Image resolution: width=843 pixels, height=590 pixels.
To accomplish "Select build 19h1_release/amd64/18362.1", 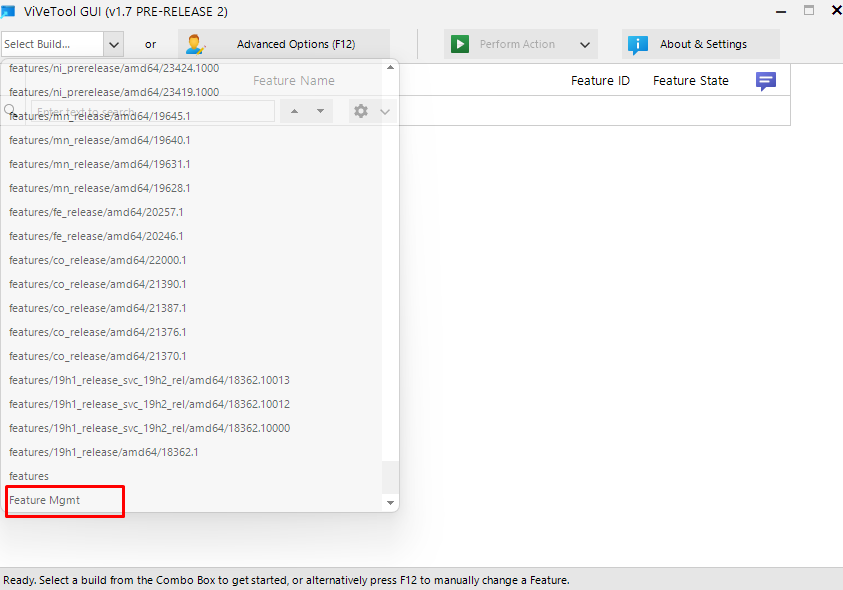I will 104,452.
